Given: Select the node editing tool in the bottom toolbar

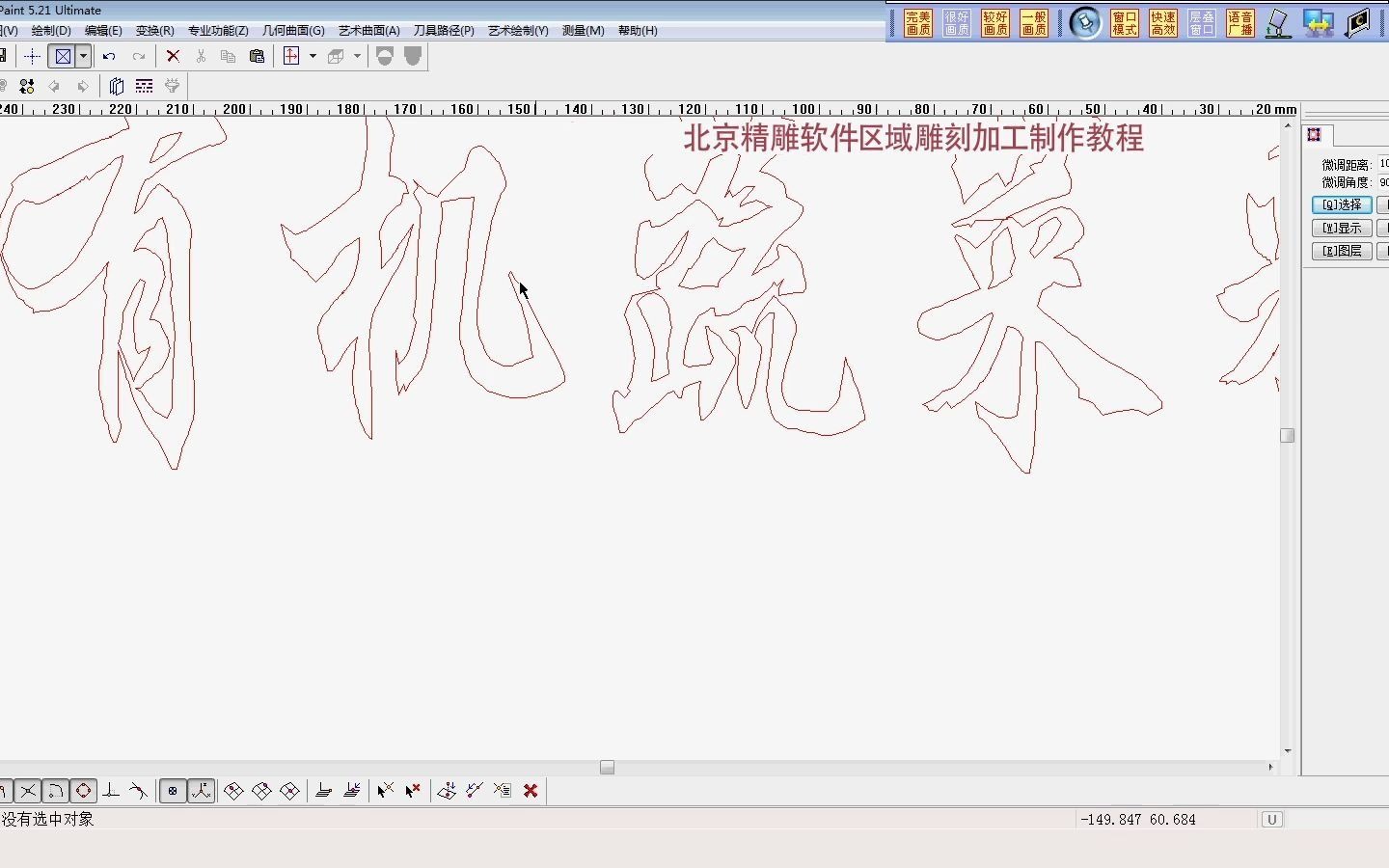Looking at the screenshot, I should [84, 791].
